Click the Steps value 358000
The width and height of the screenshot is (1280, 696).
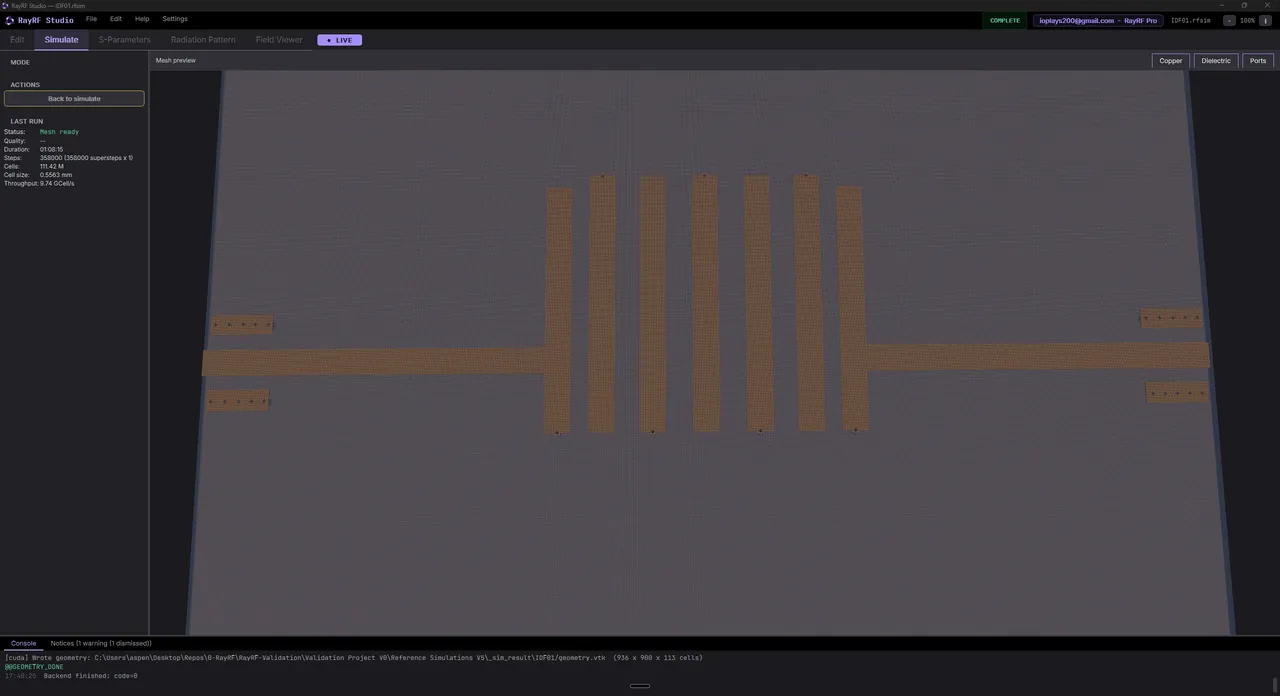pos(86,158)
